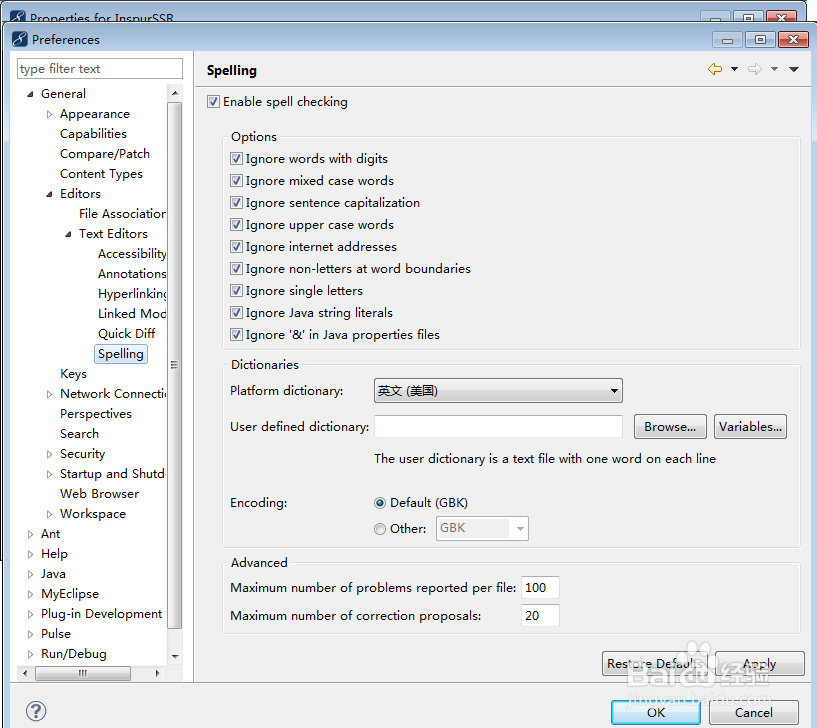This screenshot has width=817, height=728.
Task: Select Spelling in the tree
Action: tap(121, 354)
